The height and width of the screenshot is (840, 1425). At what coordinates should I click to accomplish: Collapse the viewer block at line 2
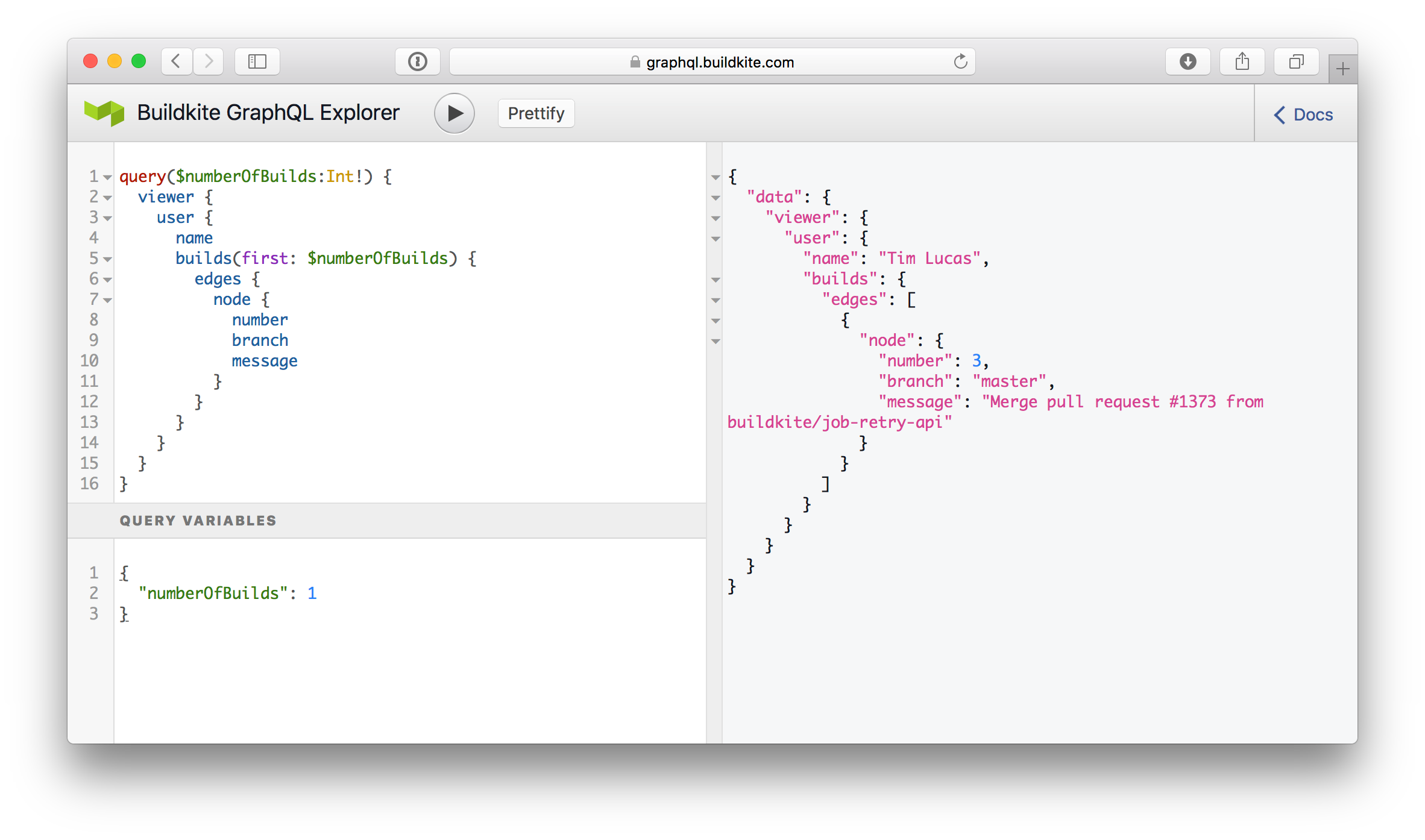(107, 198)
